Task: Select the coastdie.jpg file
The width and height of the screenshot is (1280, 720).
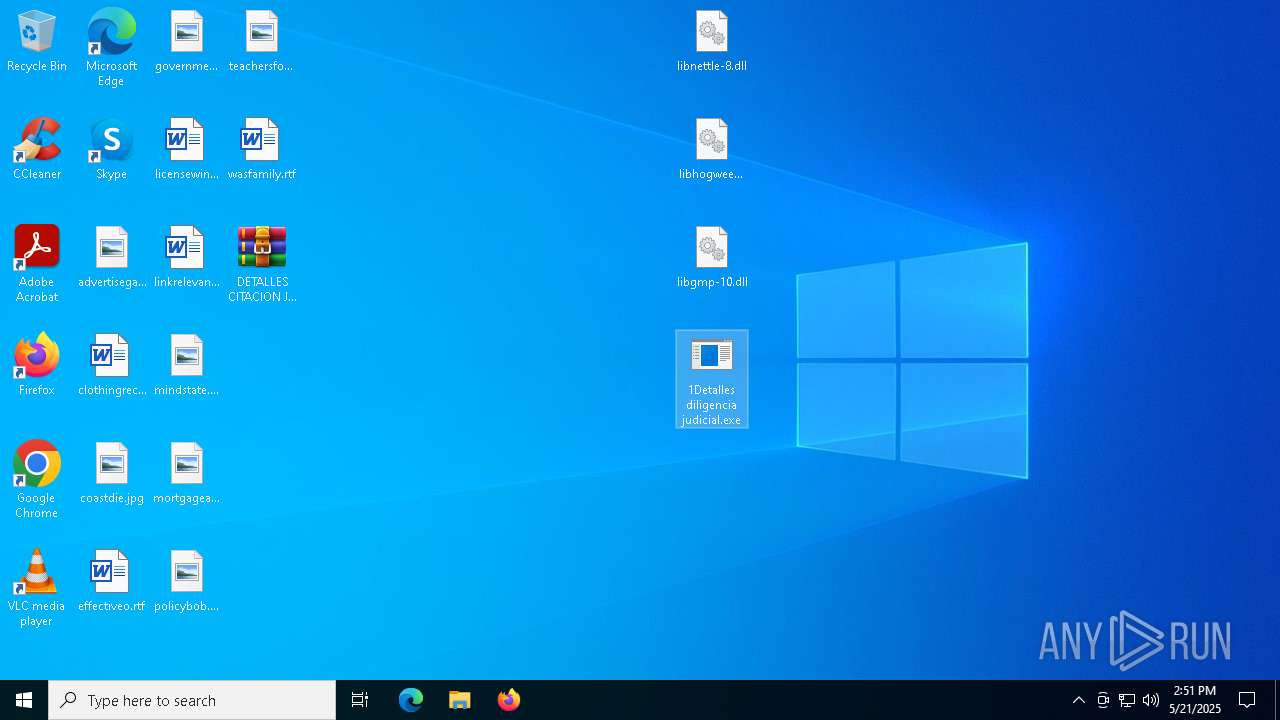Action: [112, 474]
